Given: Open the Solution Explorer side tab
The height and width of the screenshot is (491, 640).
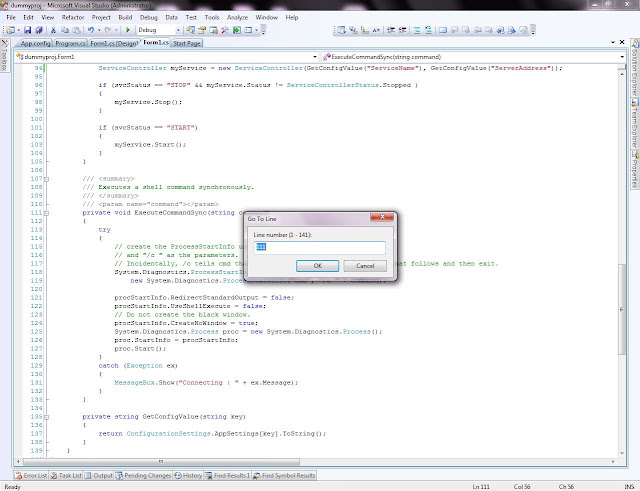Looking at the screenshot, I should click(635, 69).
